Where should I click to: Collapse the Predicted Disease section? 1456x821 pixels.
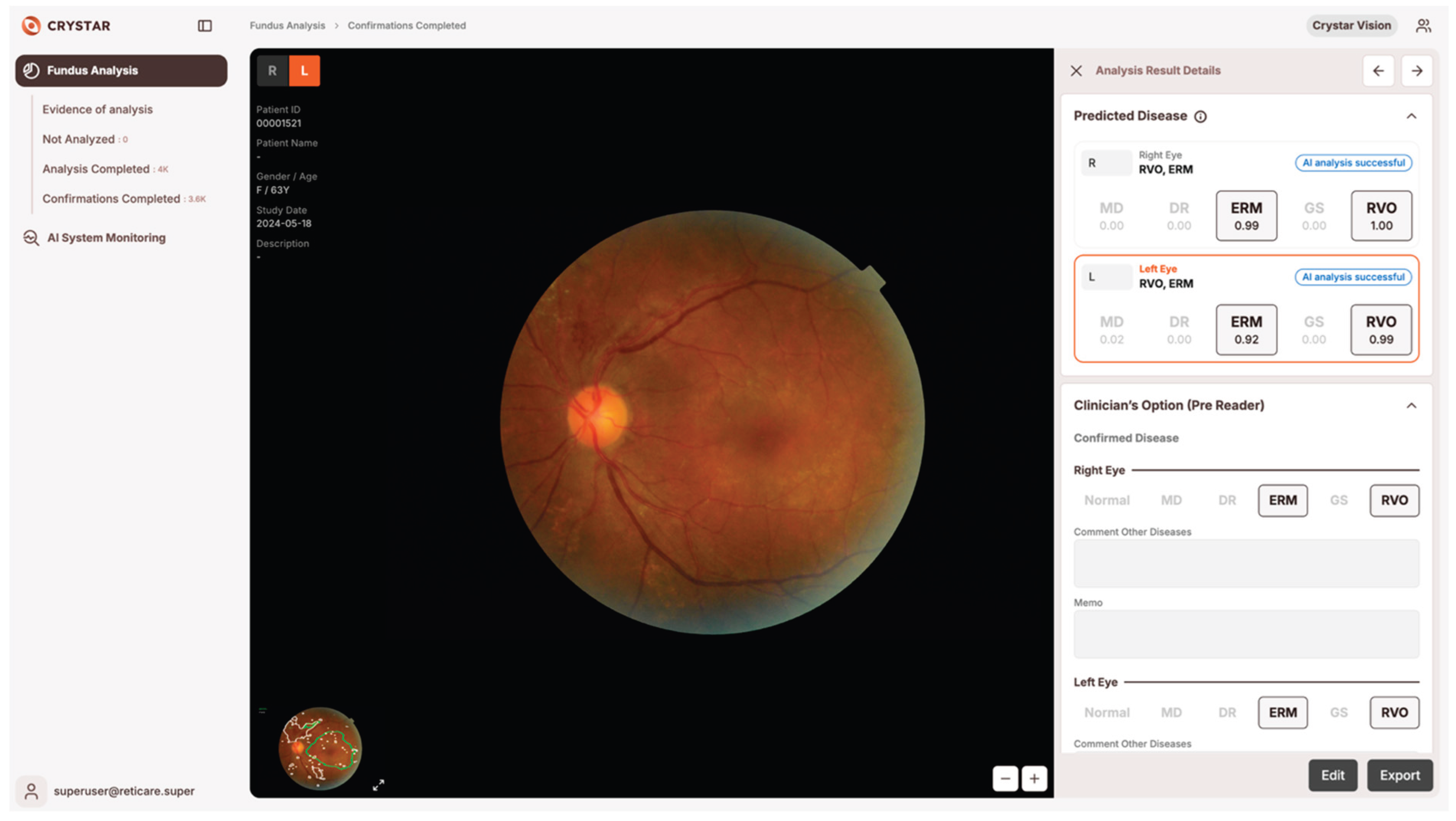point(1411,116)
